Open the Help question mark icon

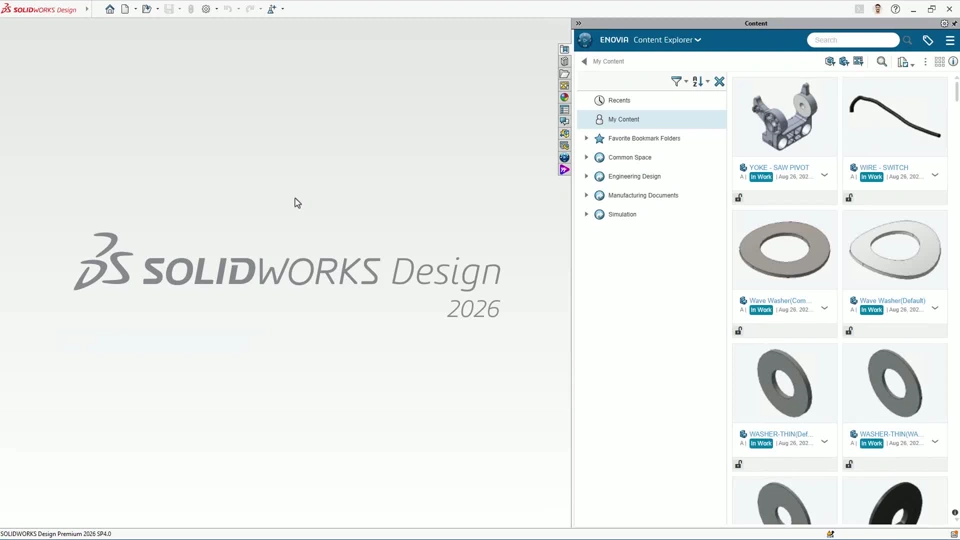pyautogui.click(x=895, y=9)
